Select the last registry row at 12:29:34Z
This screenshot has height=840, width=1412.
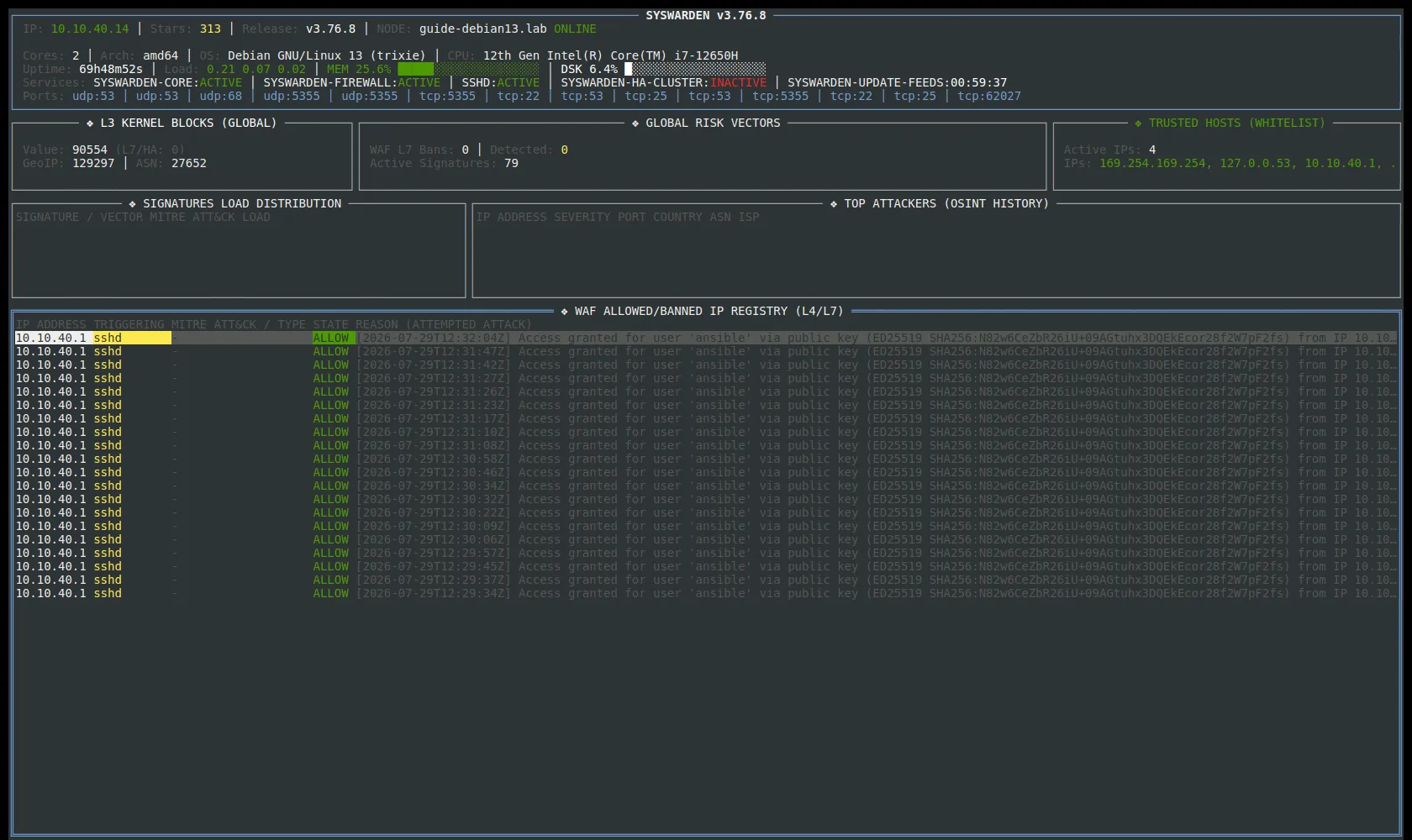[706, 593]
